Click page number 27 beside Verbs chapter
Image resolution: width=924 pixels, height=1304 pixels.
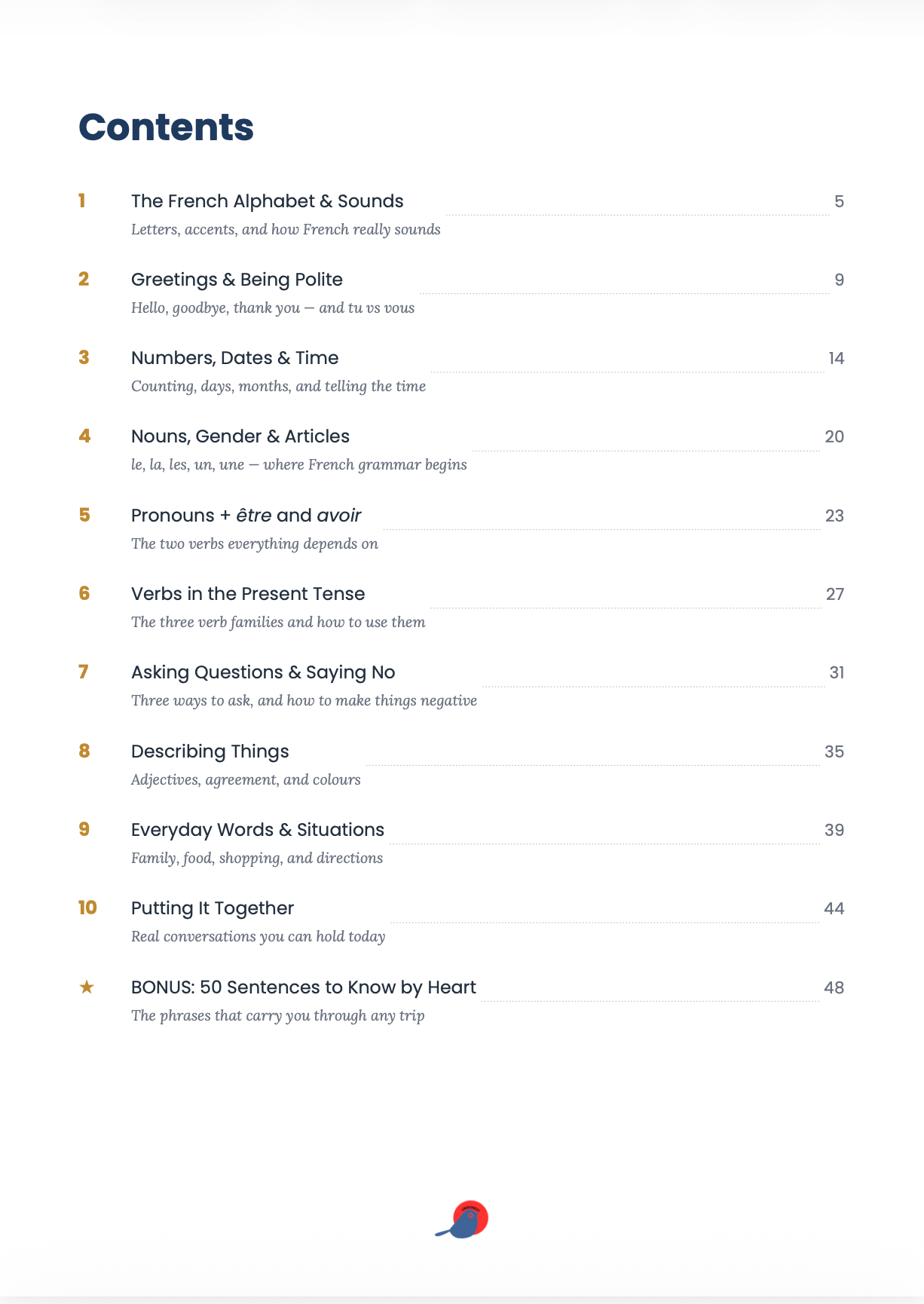coord(835,594)
